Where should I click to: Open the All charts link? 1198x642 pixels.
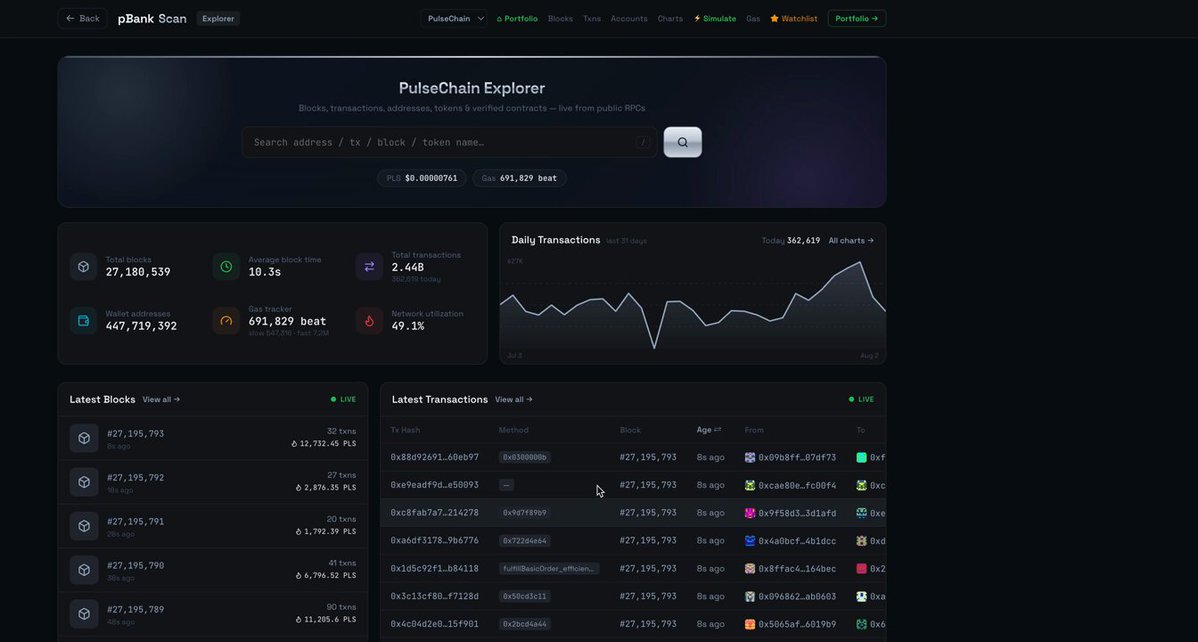(x=851, y=241)
